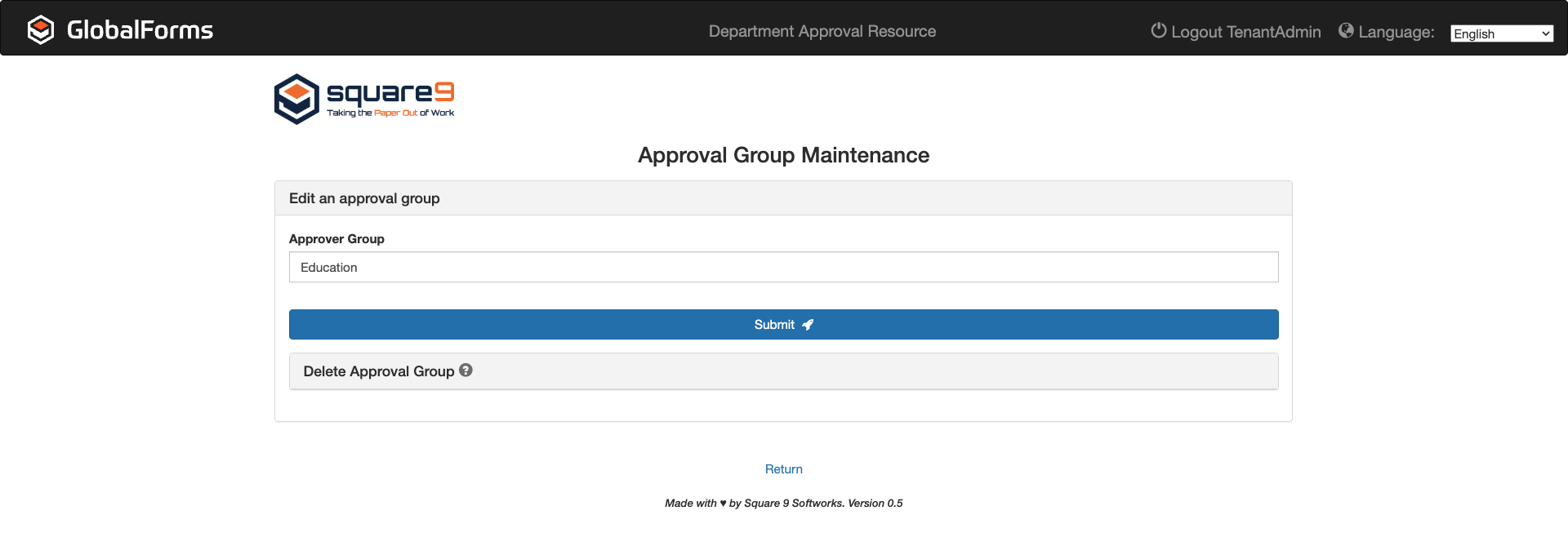Click the rocket icon on Submit button

808,325
